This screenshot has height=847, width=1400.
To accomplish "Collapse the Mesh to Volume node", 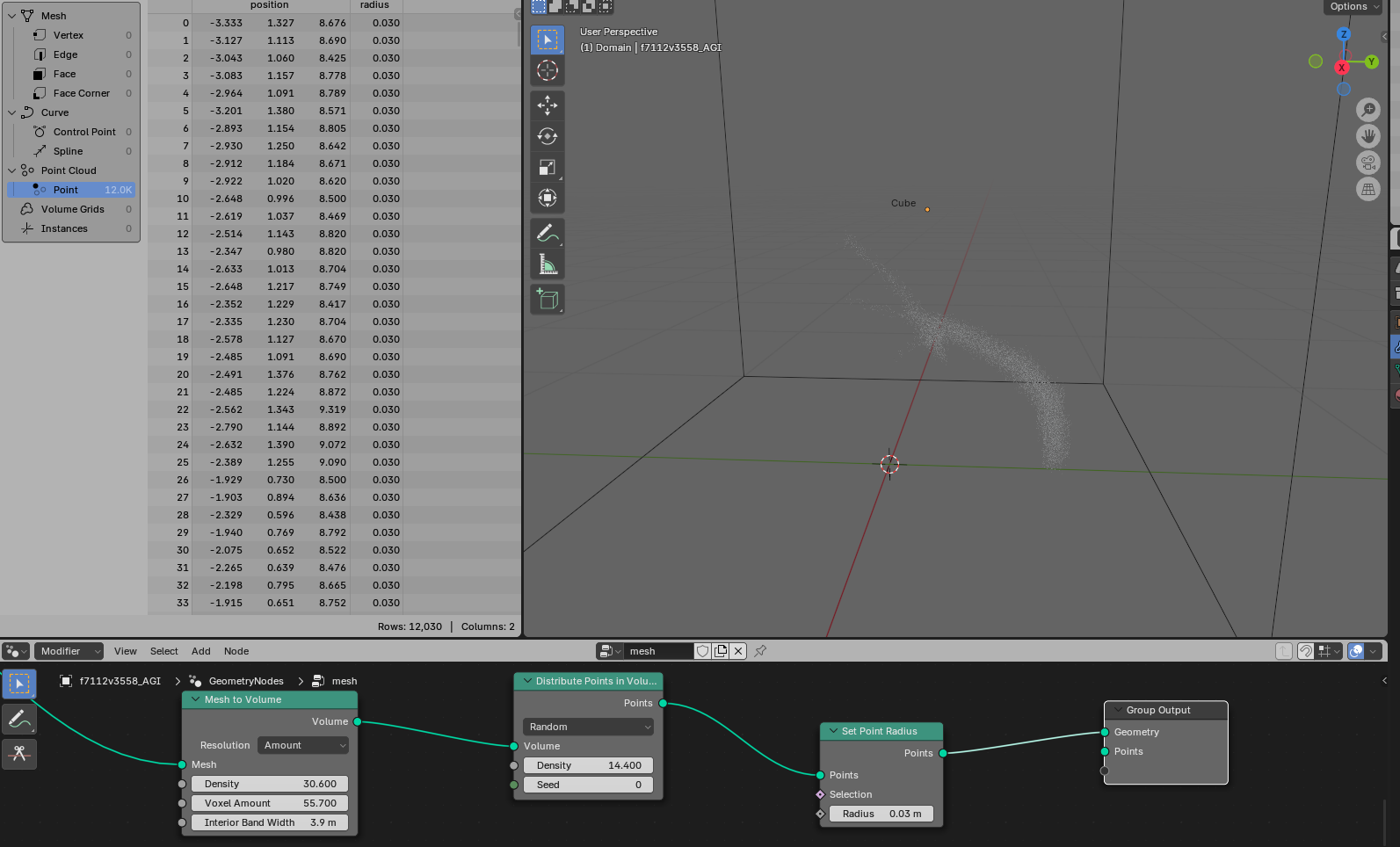I will (x=196, y=699).
